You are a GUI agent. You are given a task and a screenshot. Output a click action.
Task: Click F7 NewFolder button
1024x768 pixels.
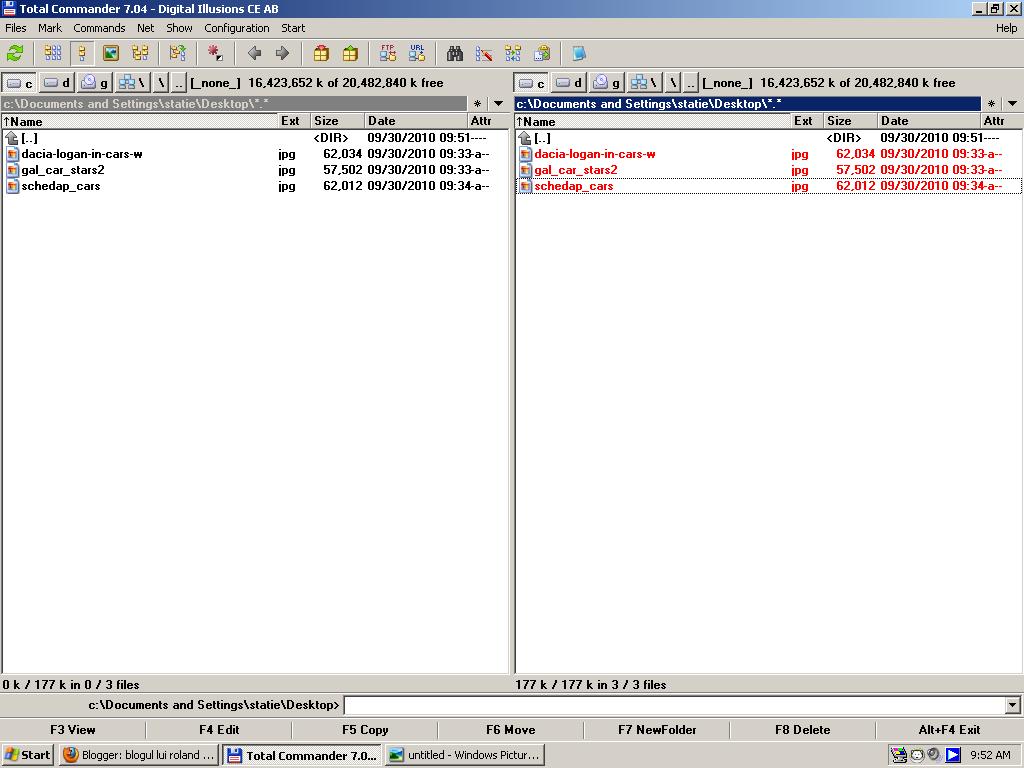657,729
